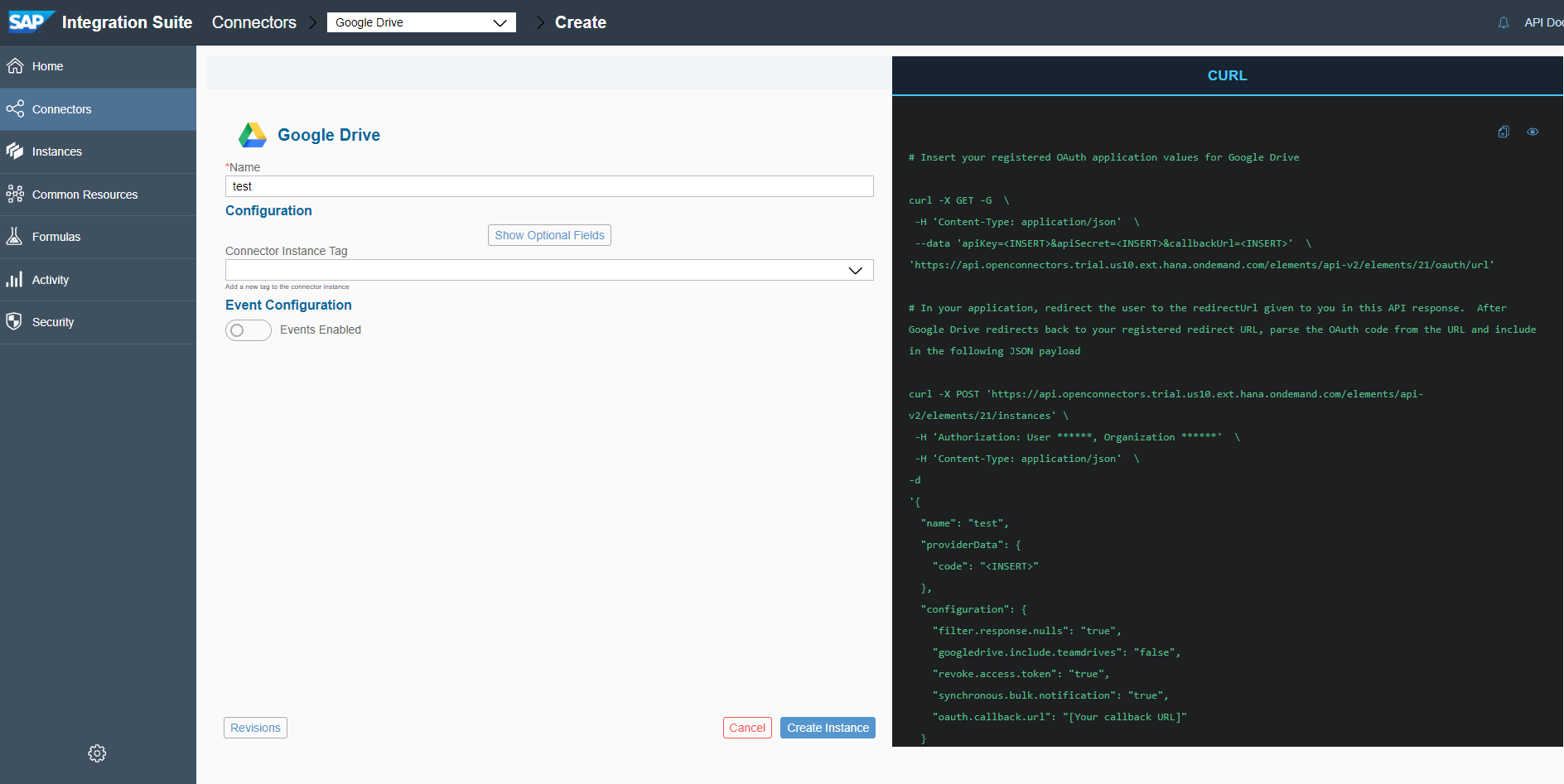Open the Home icon in sidebar
Image resolution: width=1564 pixels, height=784 pixels.
click(15, 66)
